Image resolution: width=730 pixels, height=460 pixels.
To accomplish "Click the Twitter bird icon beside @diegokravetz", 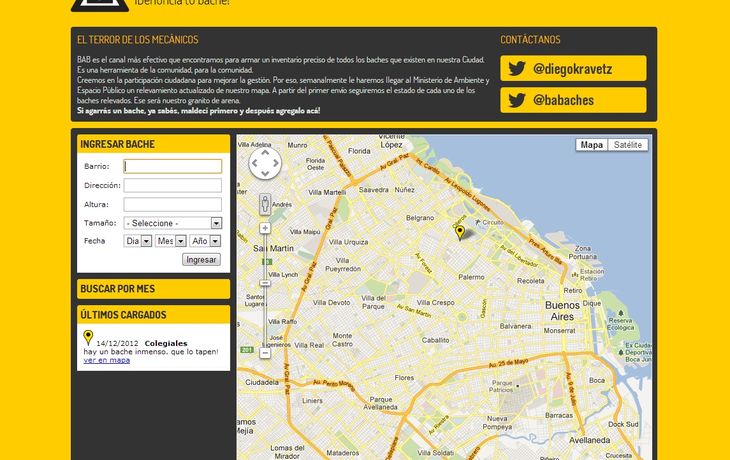I will pyautogui.click(x=517, y=68).
